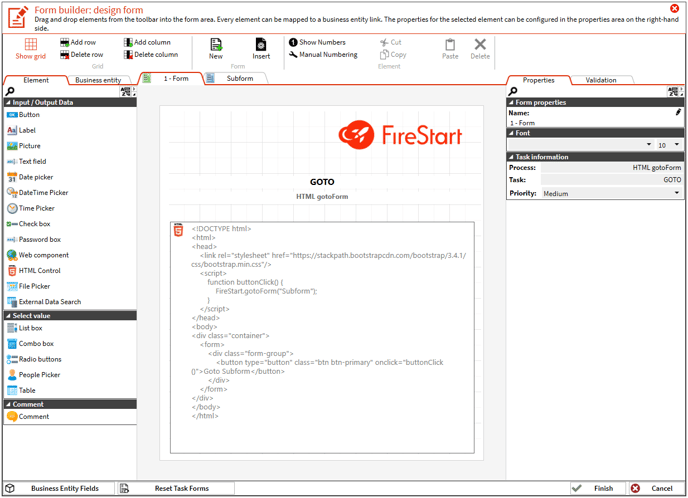
Task: Click the sort icon in the Properties panel
Action: 674,91
